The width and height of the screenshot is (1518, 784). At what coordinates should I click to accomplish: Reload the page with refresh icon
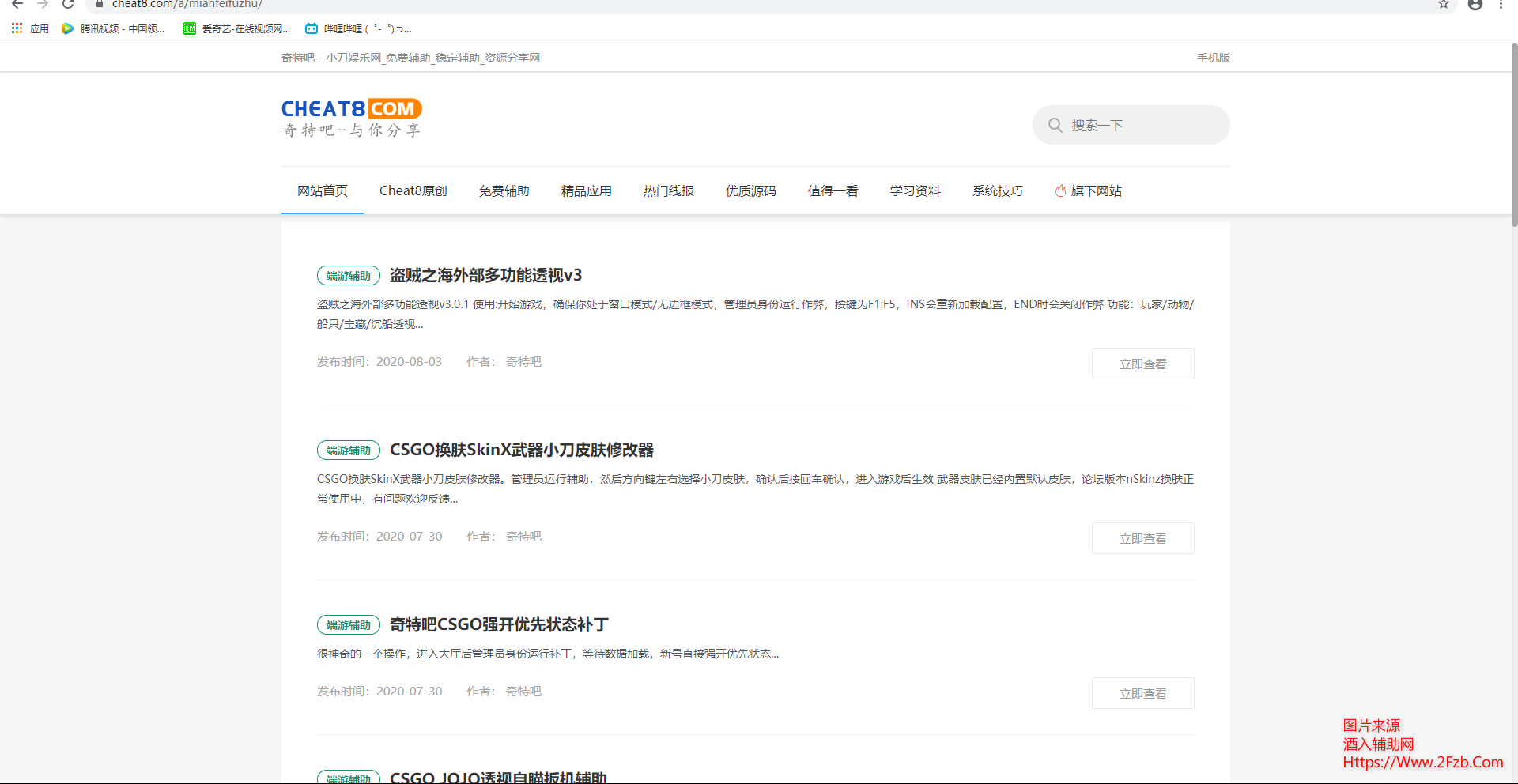68,4
